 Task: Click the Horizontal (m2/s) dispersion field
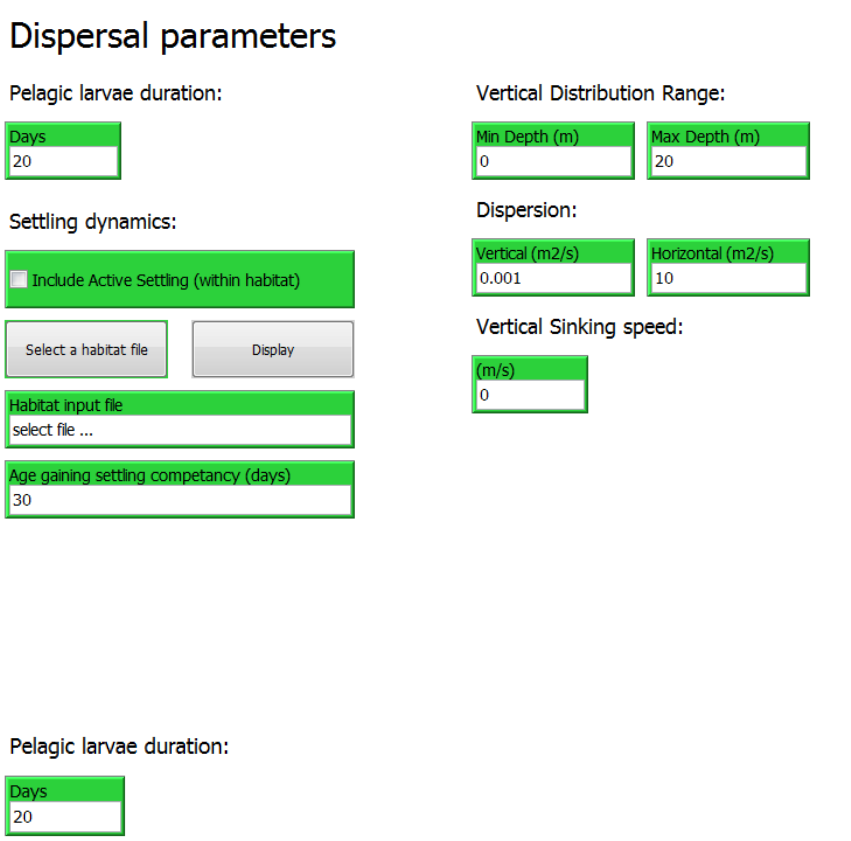[x=728, y=278]
